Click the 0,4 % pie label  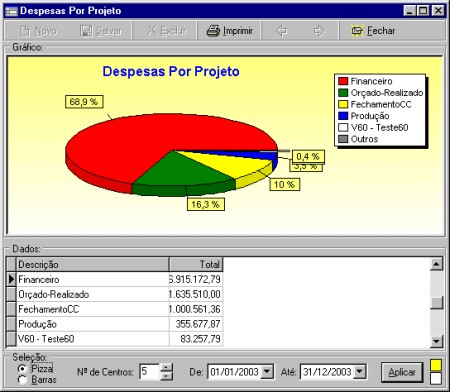[x=308, y=156]
